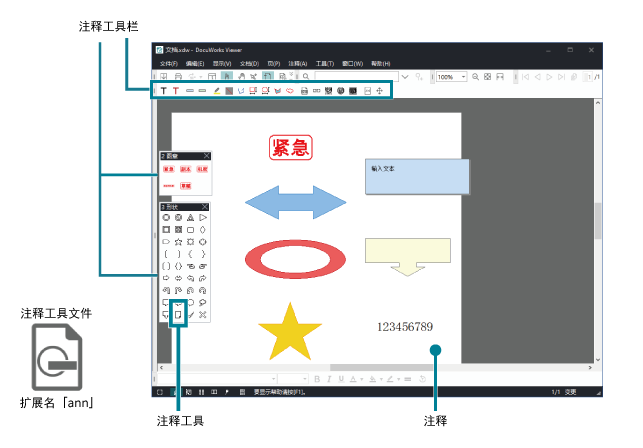643x448 pixels.
Task: Close the shapes palette panel
Action: pyautogui.click(x=206, y=207)
